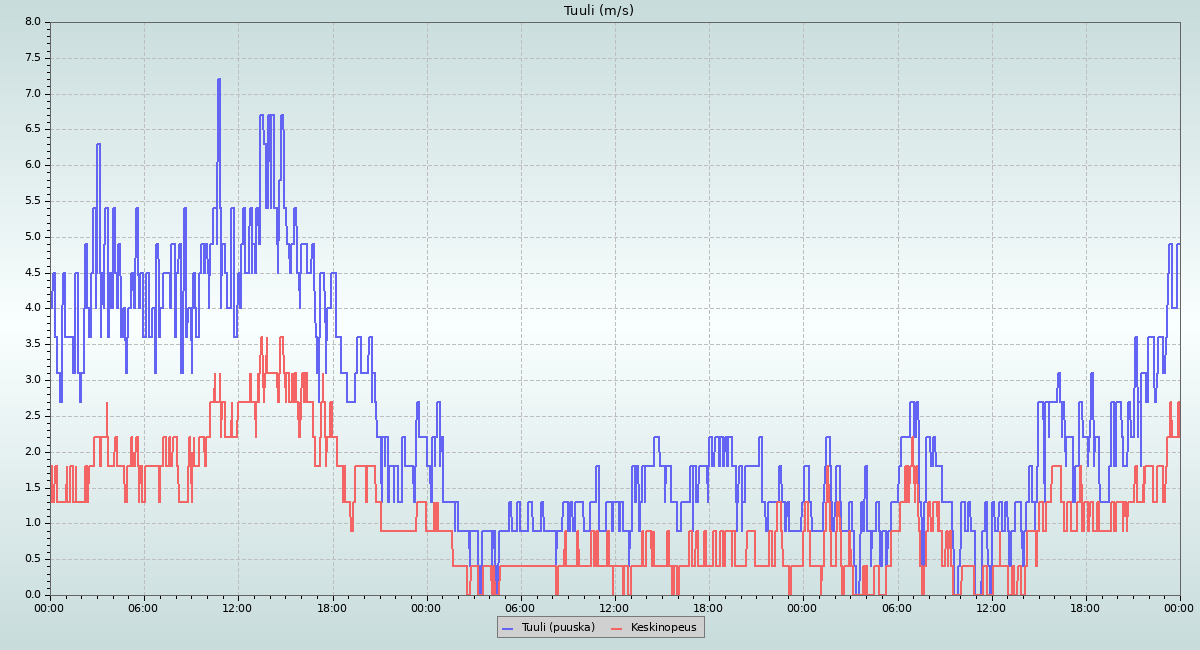Click the chart title Tuuli (m/s)
This screenshot has height=650, width=1200.
pyautogui.click(x=599, y=11)
